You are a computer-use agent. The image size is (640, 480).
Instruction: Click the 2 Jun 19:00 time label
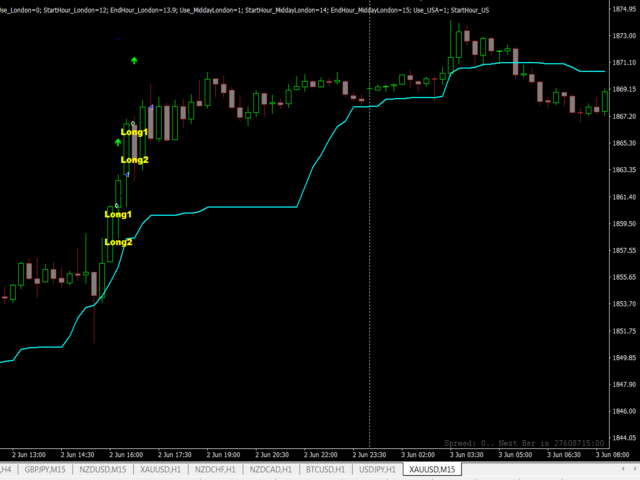[x=223, y=455]
